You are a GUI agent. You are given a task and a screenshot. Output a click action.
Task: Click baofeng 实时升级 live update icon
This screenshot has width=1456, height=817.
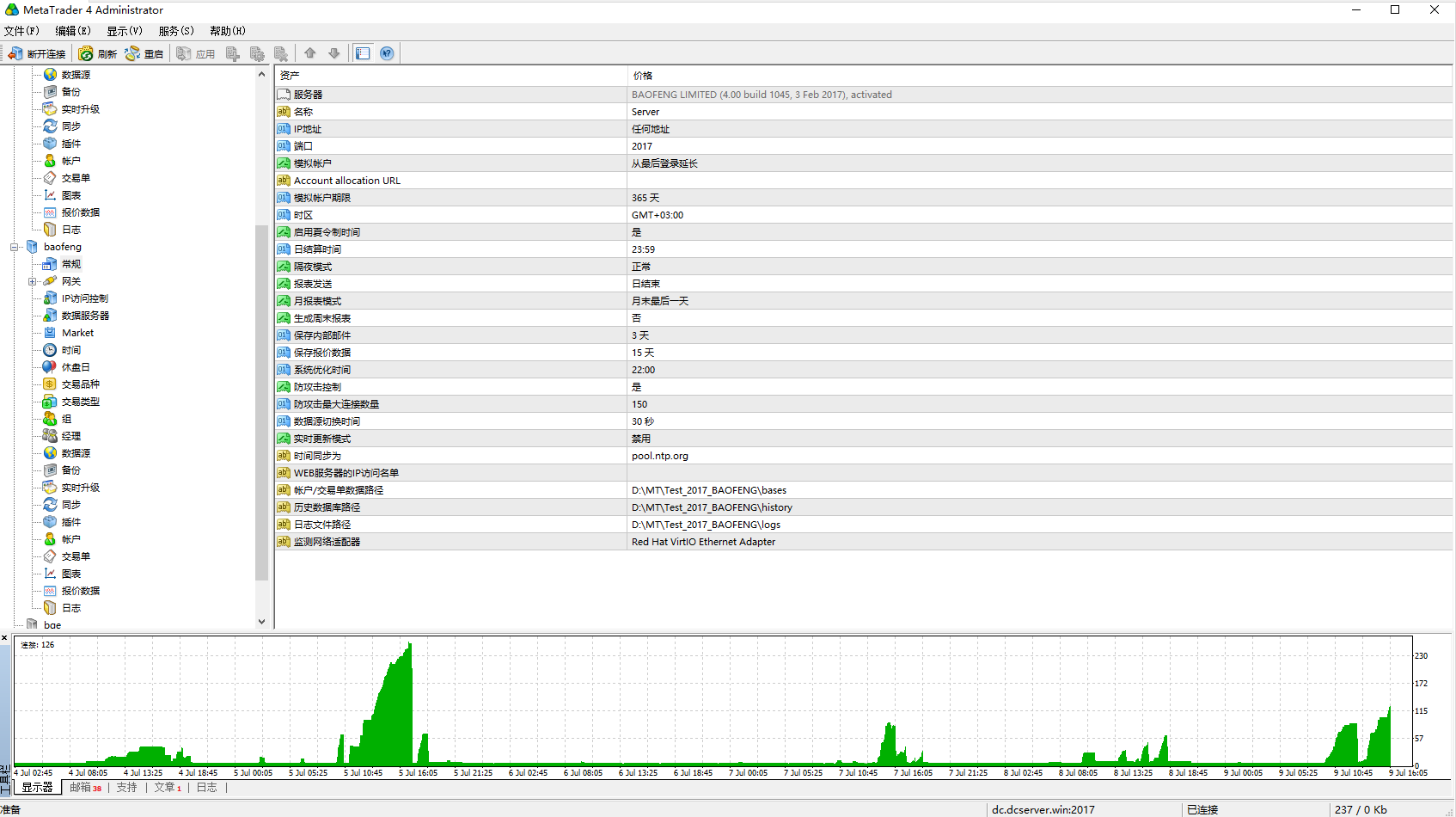tap(50, 488)
